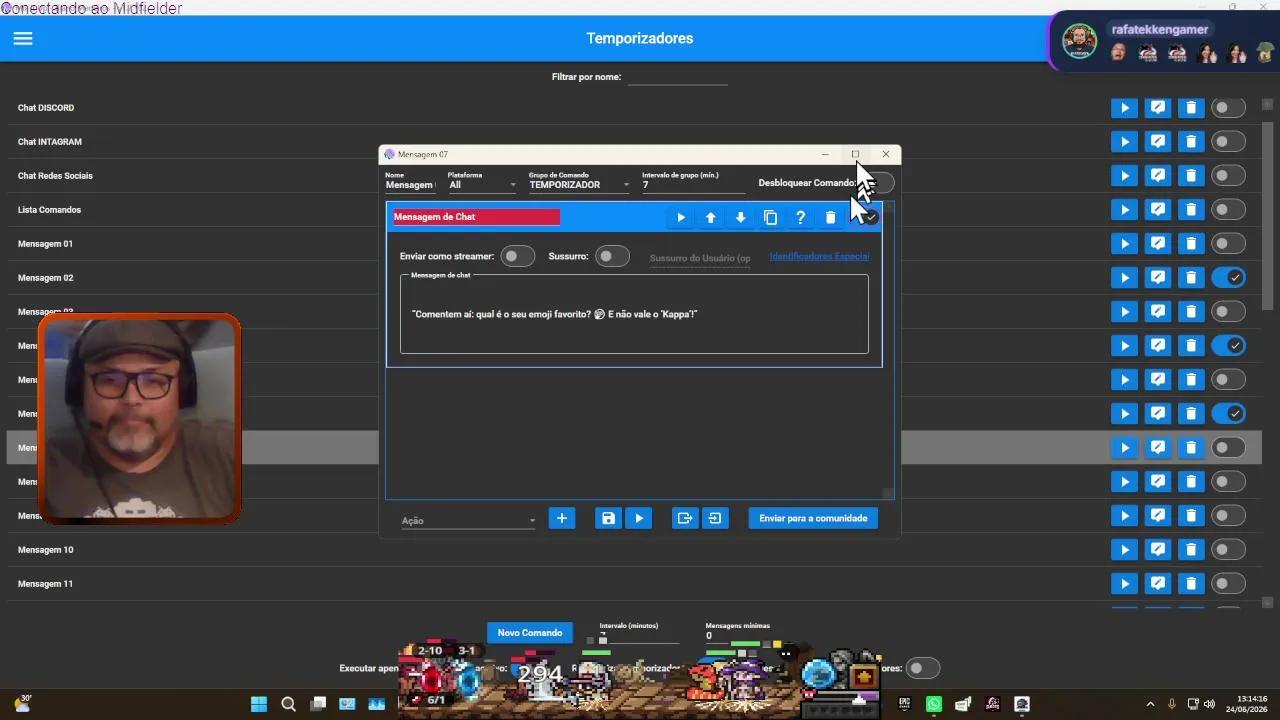Viewport: 1280px width, 720px height.
Task: Duplicate the Mensagem de Chat action
Action: [x=770, y=217]
